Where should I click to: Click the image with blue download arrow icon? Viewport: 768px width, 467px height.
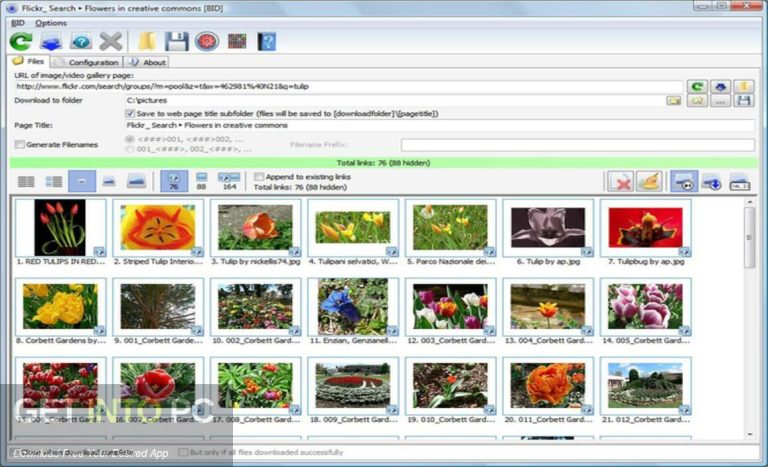pos(711,181)
